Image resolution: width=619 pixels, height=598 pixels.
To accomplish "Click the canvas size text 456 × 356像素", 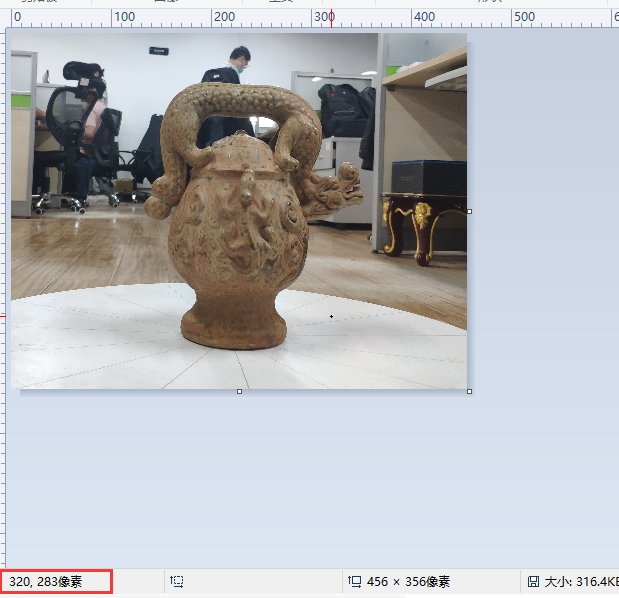I will tap(408, 581).
